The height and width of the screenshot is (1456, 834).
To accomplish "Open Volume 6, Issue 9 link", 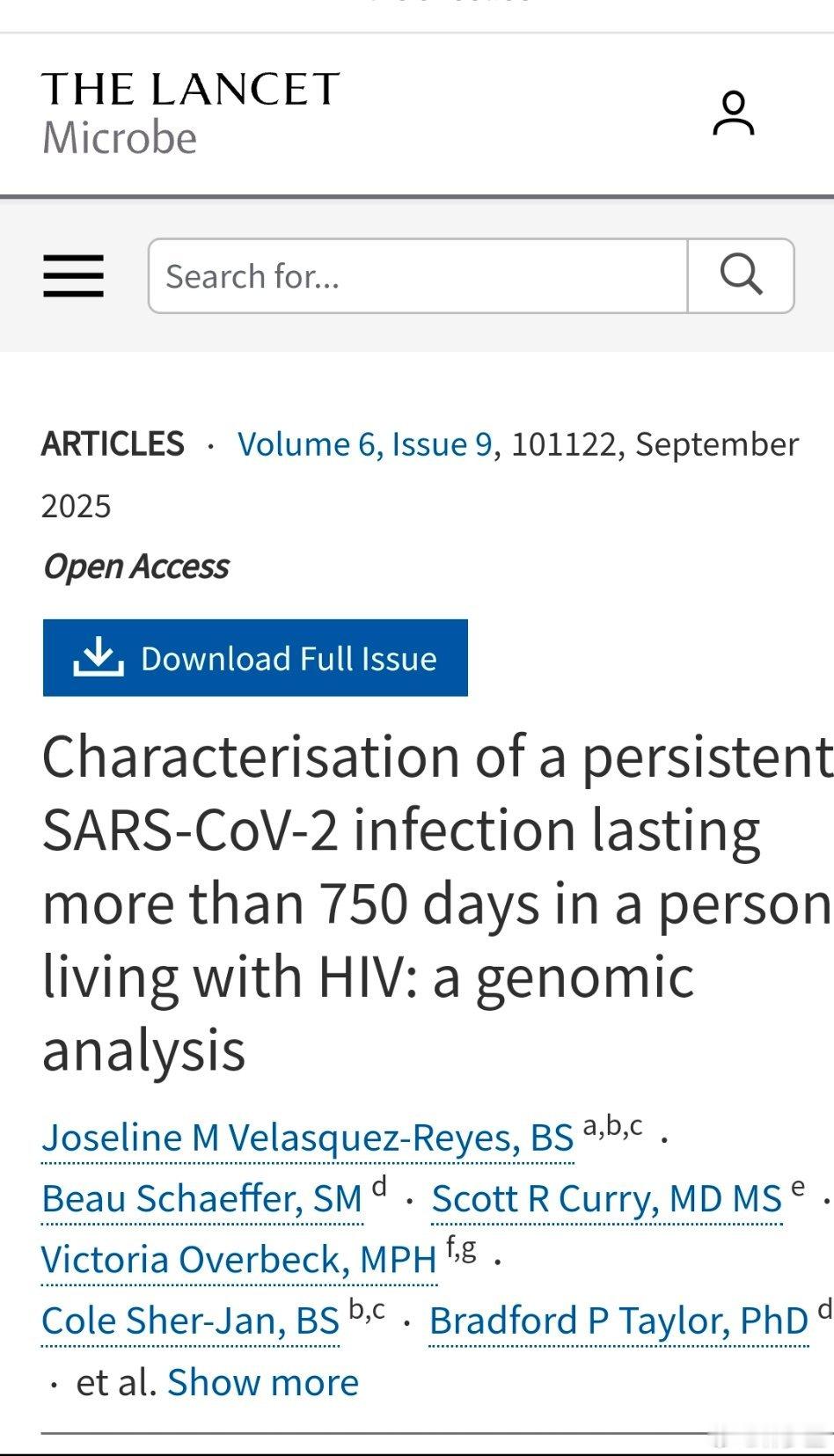I will click(x=365, y=443).
